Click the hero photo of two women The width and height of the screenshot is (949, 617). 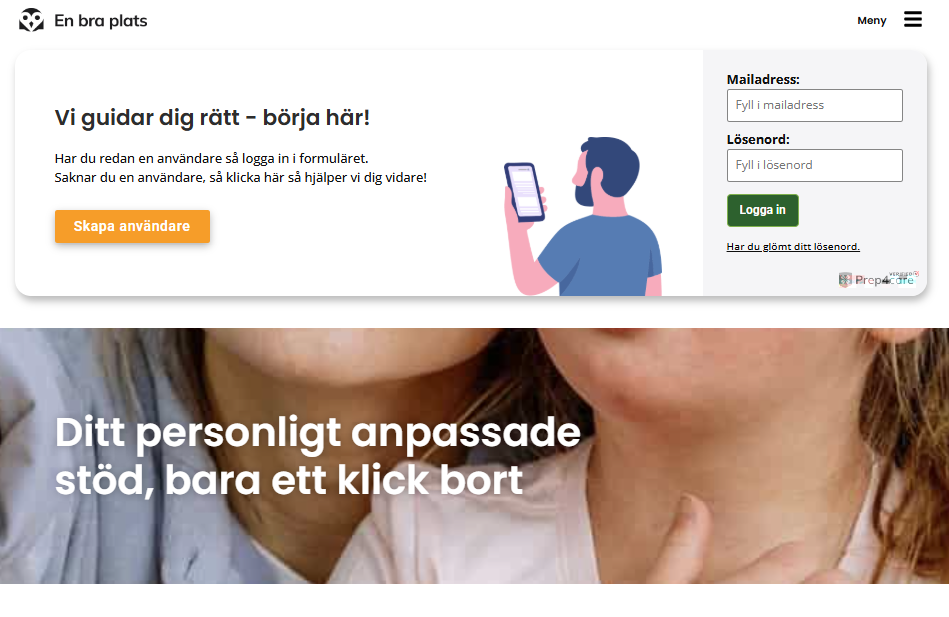point(474,456)
